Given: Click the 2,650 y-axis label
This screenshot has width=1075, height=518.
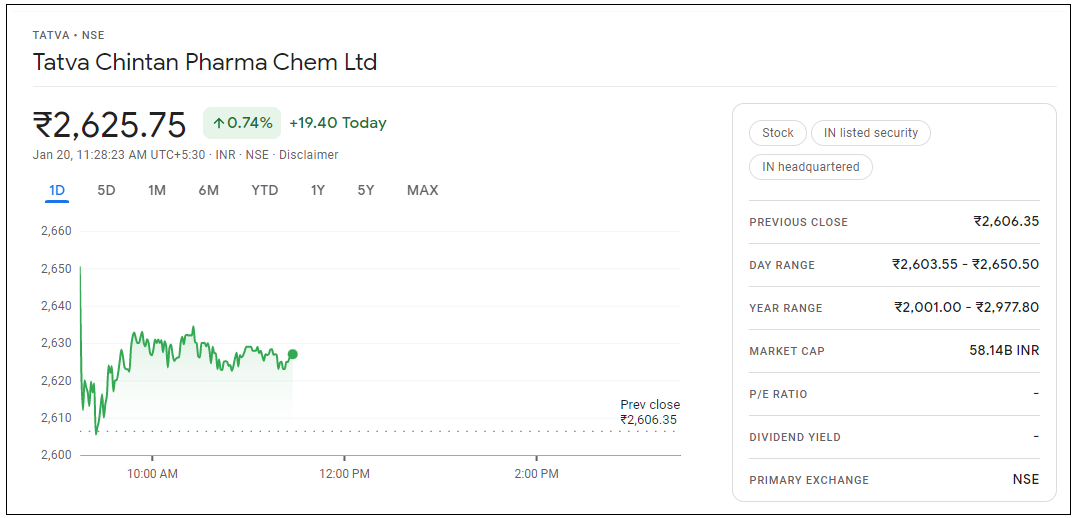Looking at the screenshot, I should (x=56, y=269).
